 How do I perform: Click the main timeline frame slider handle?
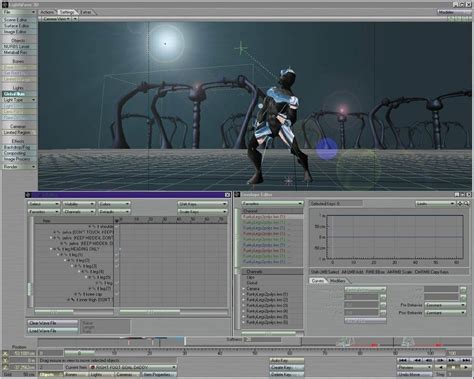(x=79, y=352)
